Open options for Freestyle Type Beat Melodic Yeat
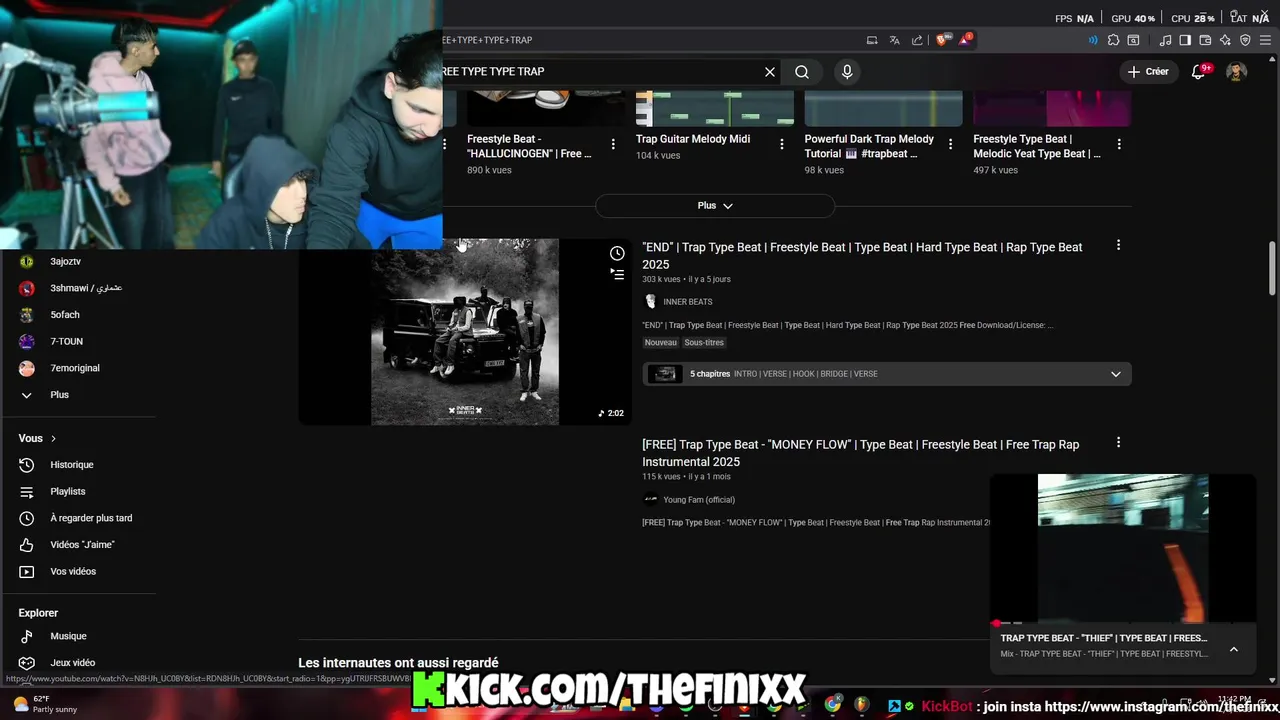The height and width of the screenshot is (720, 1280). click(x=1119, y=144)
